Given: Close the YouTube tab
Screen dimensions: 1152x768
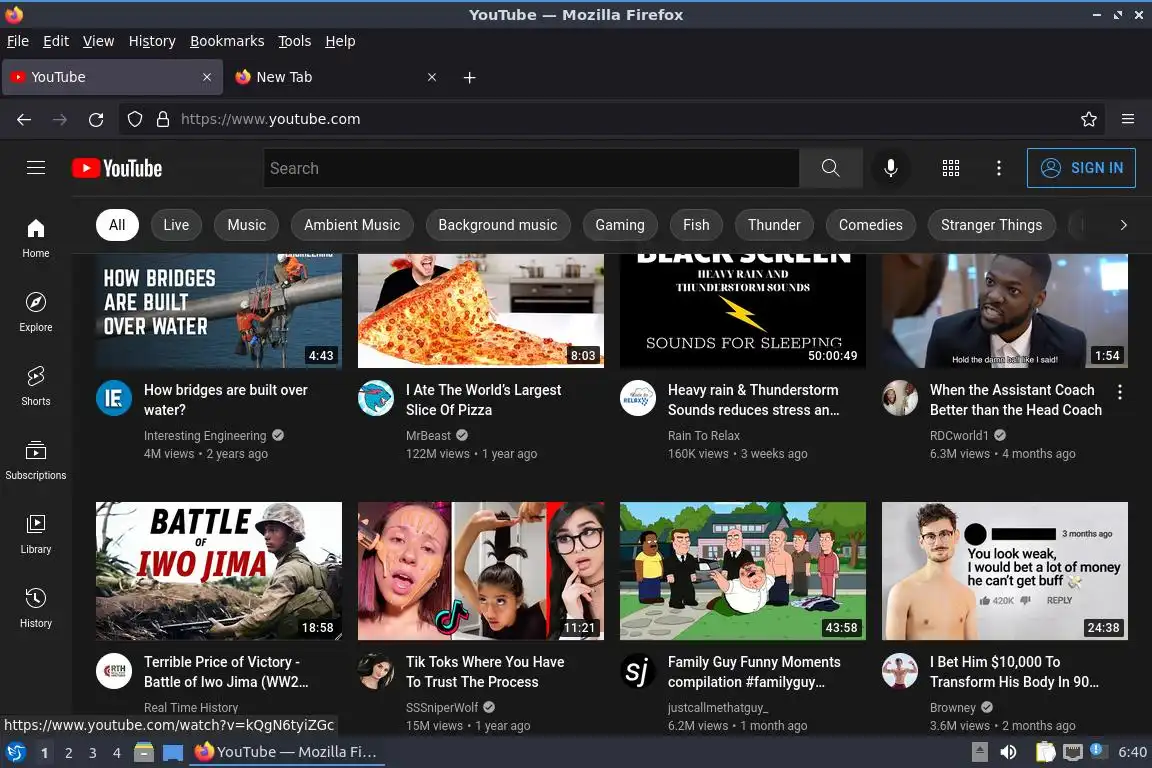Looking at the screenshot, I should [x=207, y=77].
